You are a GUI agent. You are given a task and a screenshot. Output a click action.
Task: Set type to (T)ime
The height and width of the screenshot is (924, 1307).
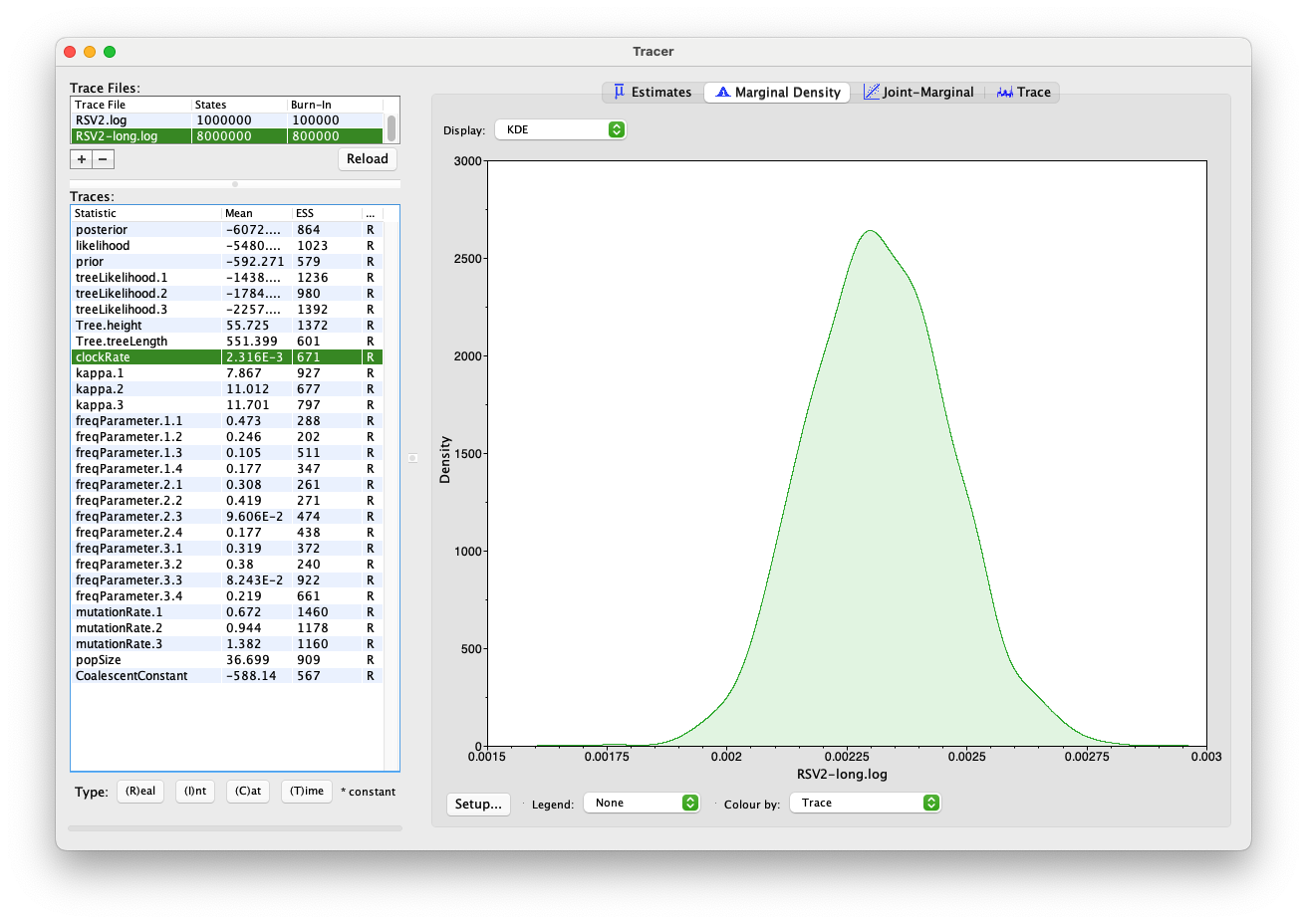point(307,791)
